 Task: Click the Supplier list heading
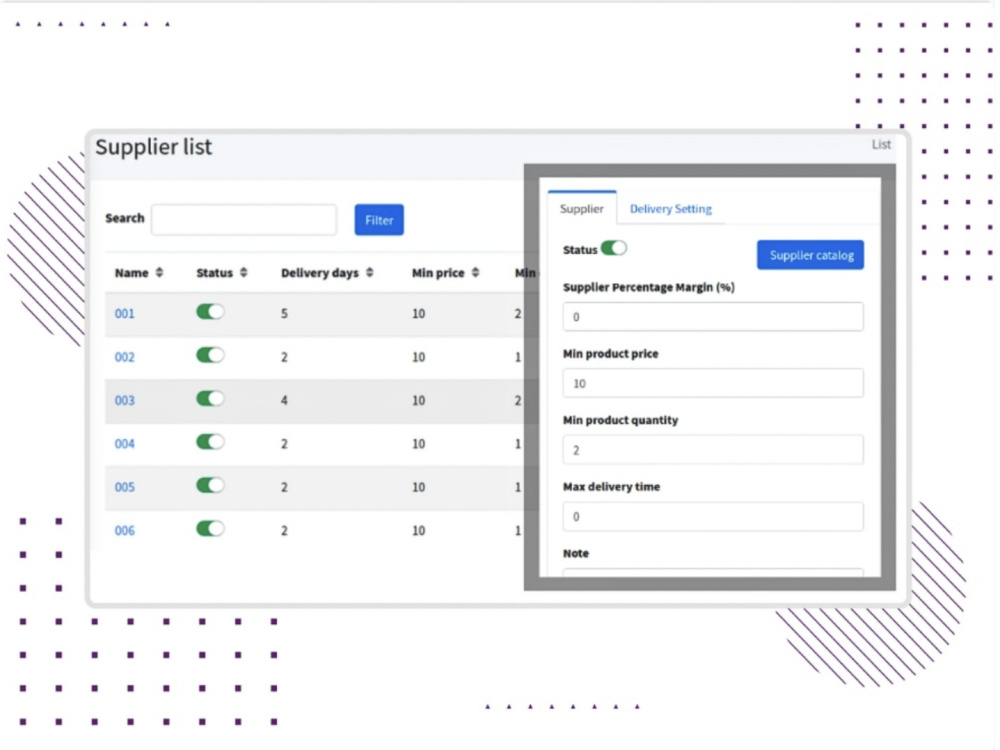click(x=154, y=147)
